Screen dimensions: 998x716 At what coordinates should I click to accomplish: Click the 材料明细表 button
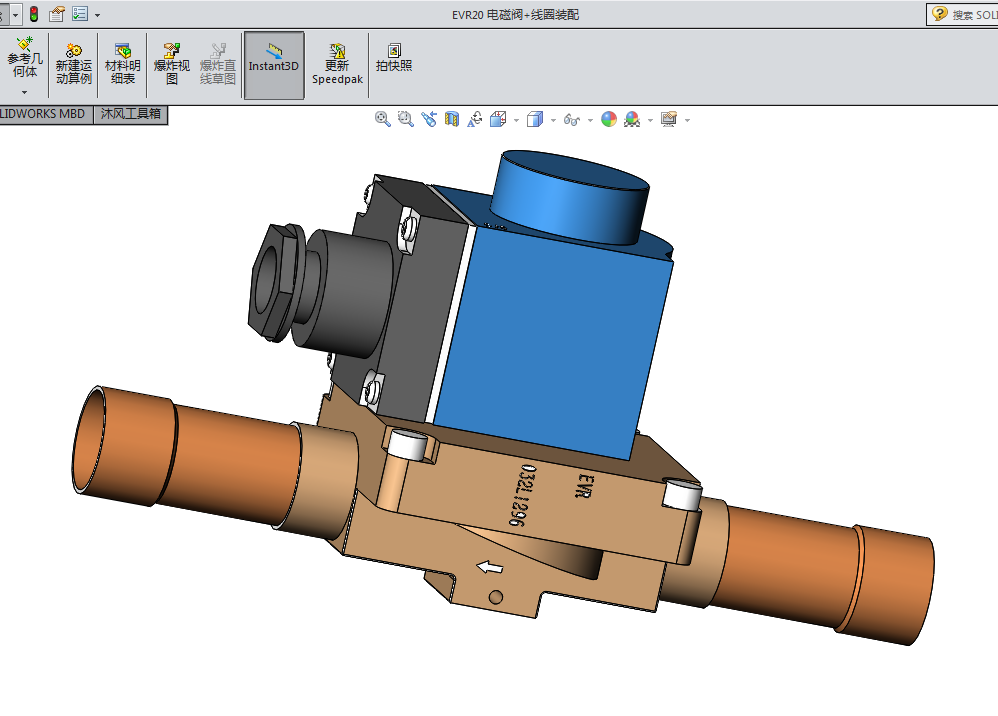click(x=123, y=65)
